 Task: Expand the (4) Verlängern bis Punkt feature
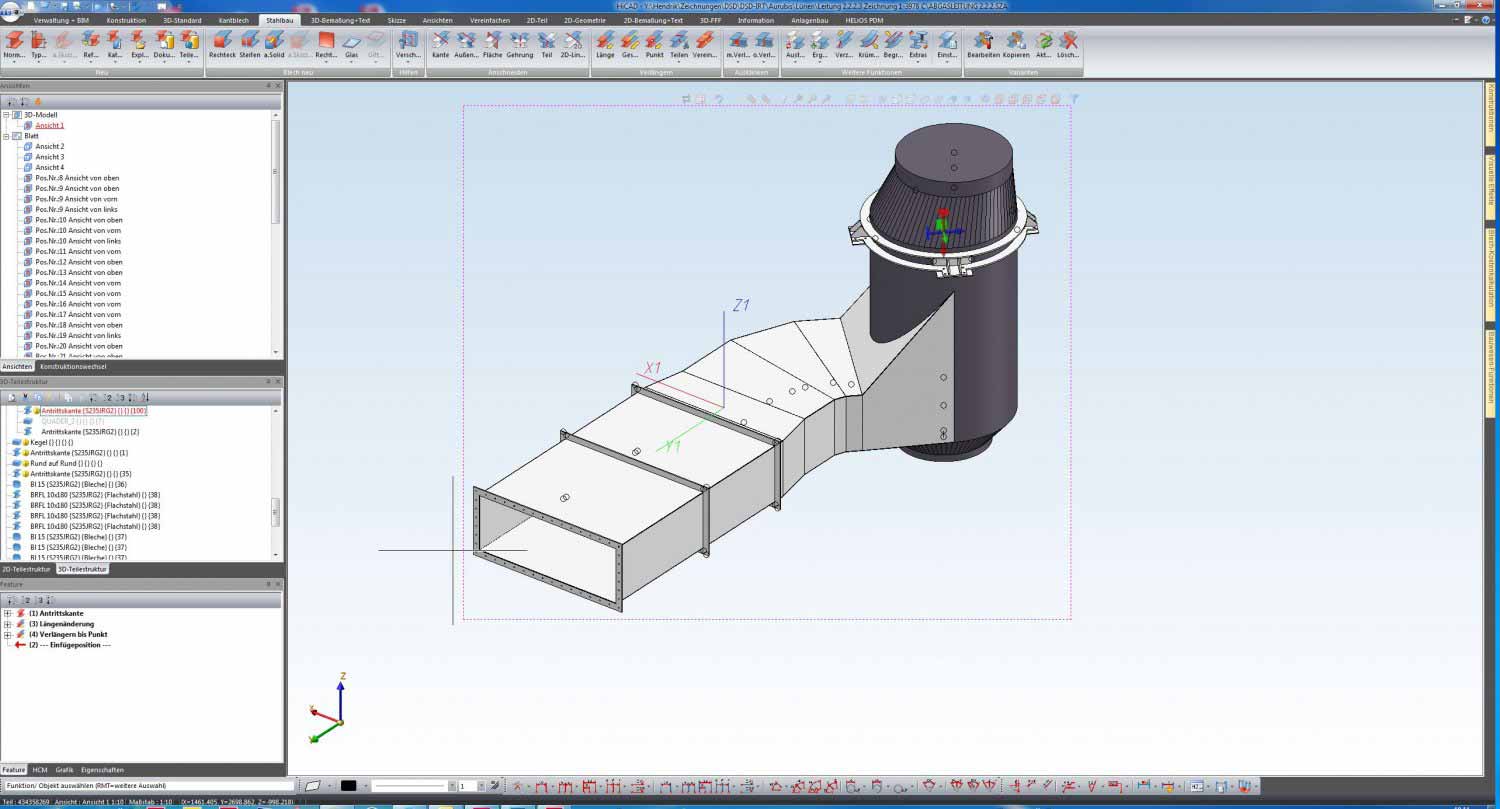pos(7,634)
